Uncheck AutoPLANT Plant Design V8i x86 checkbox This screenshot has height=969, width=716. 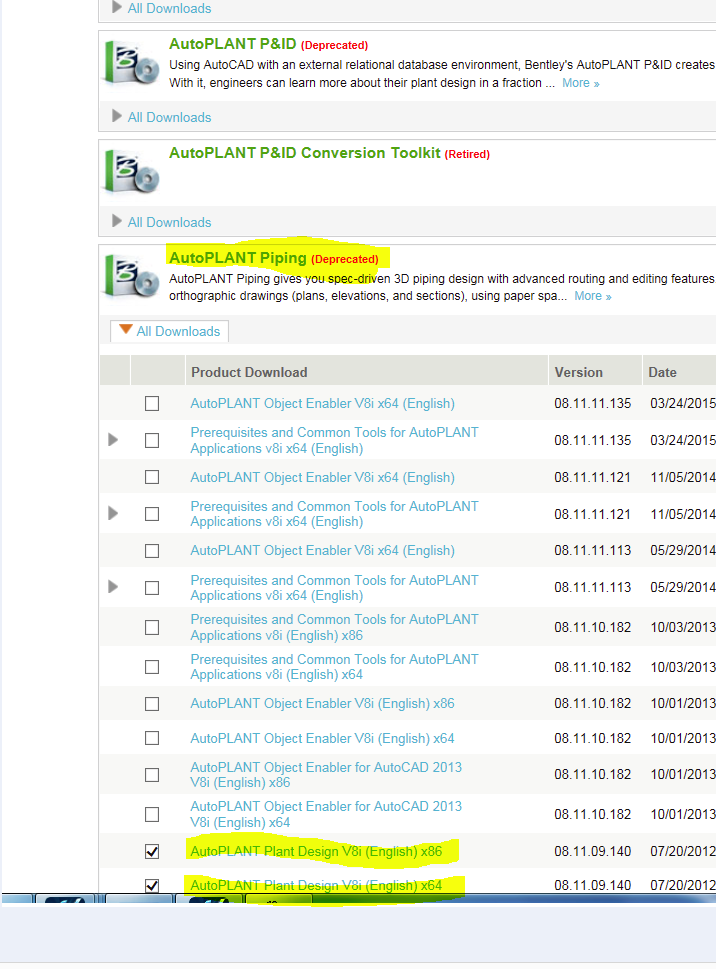click(x=152, y=852)
